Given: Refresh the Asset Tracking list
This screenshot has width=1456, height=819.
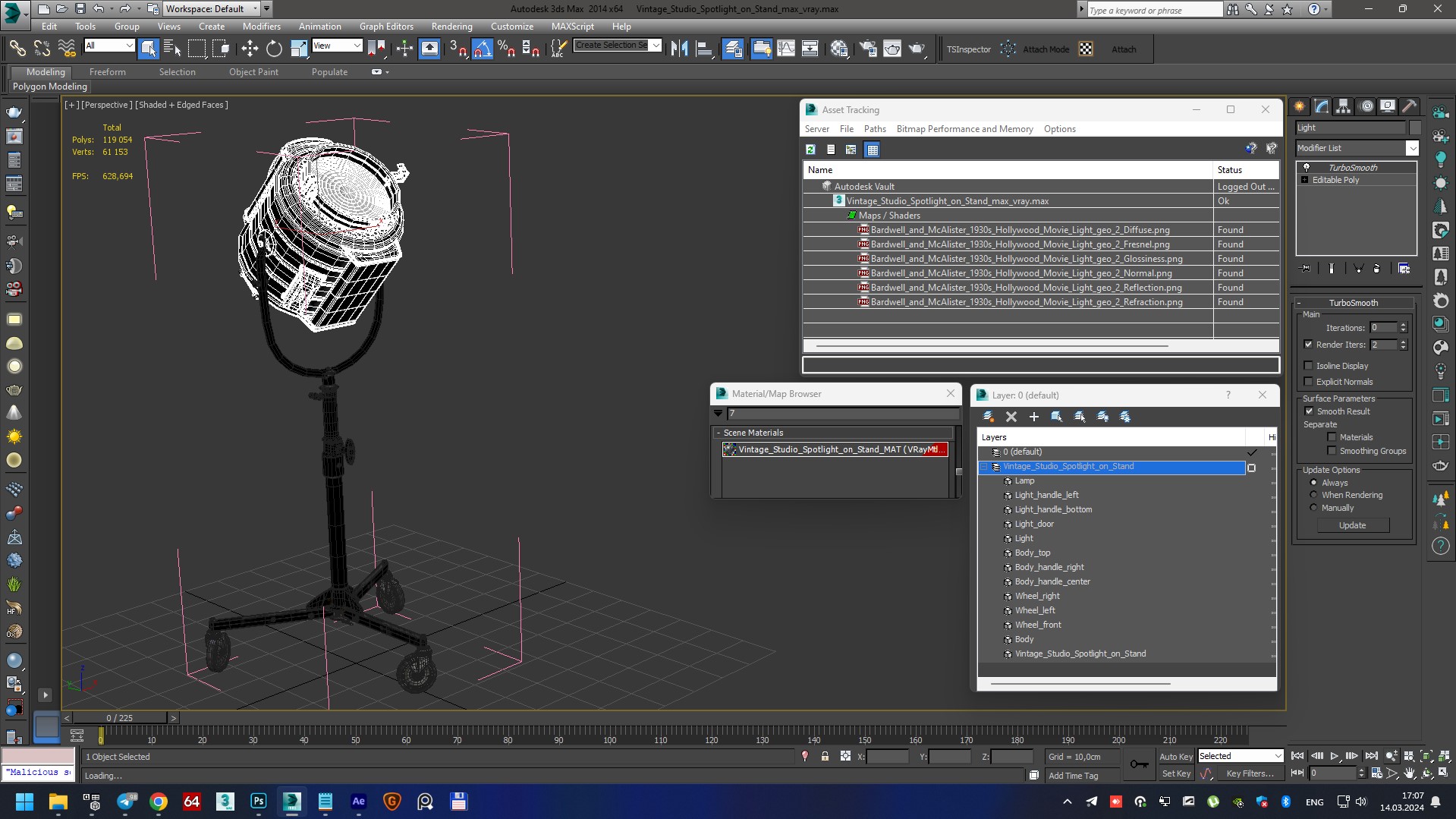Looking at the screenshot, I should [810, 150].
